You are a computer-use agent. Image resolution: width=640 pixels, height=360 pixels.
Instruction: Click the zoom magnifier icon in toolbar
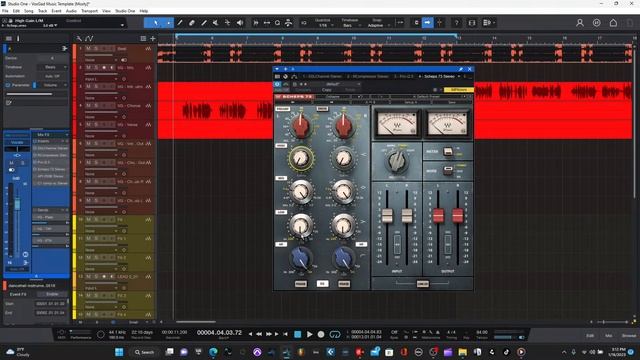278,23
